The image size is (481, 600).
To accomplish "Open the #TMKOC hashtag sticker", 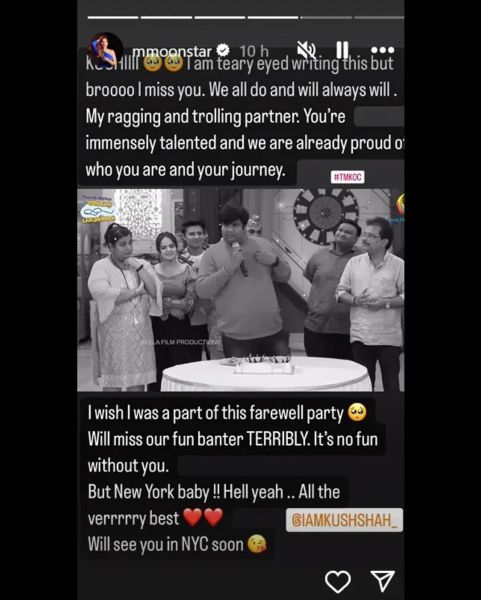I will click(347, 177).
